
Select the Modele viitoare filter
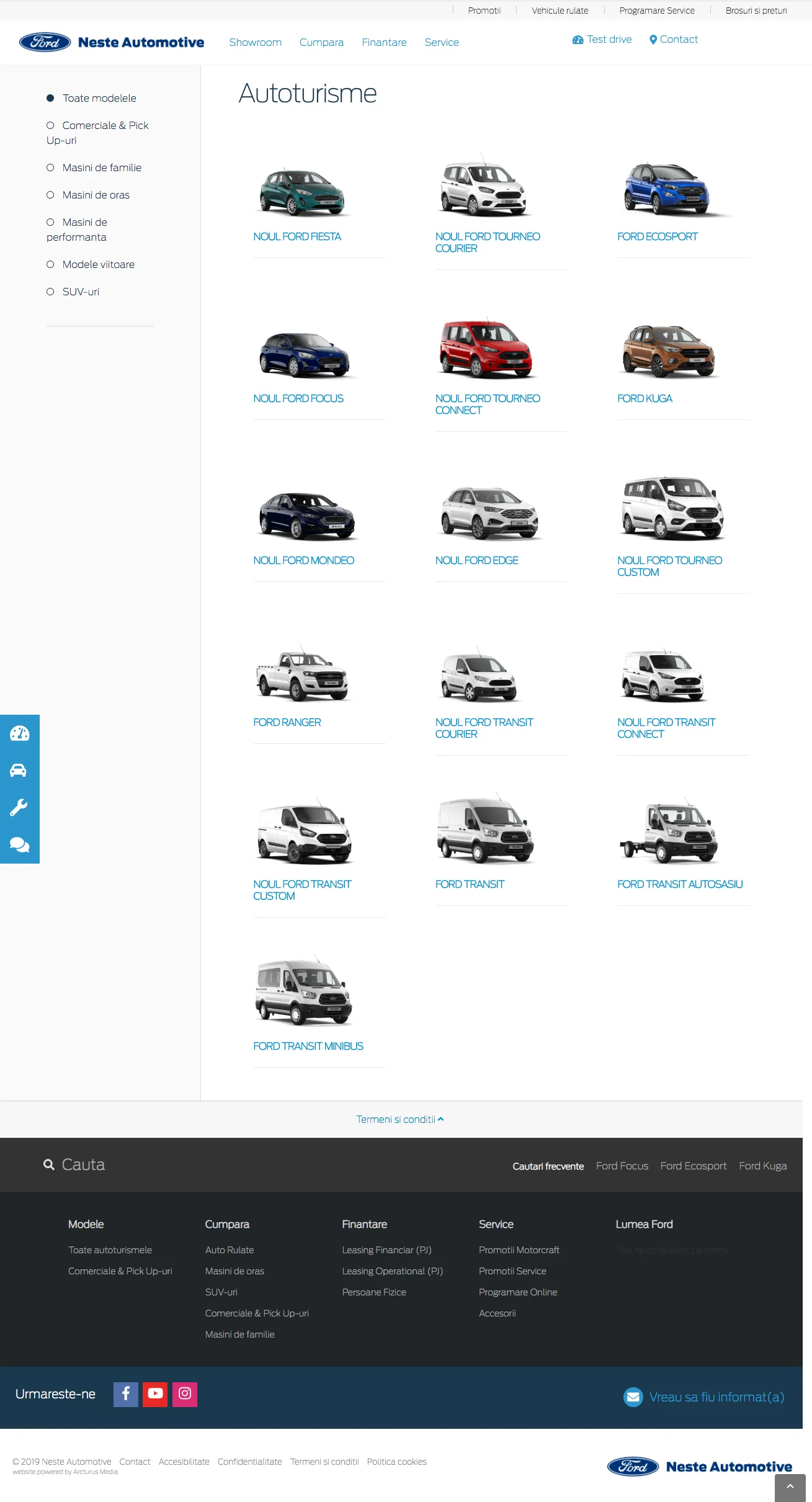click(x=91, y=264)
